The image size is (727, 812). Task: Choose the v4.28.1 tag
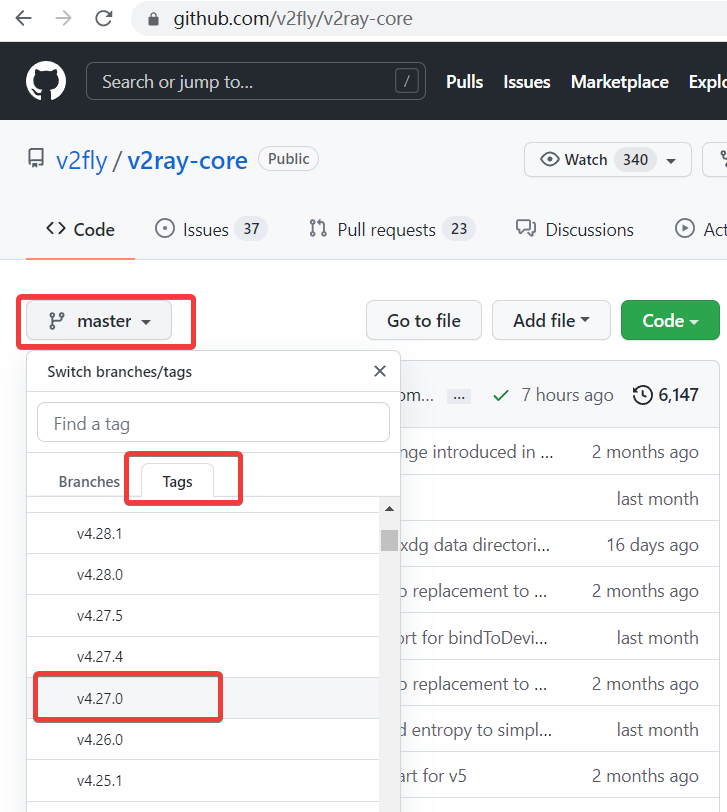click(100, 534)
